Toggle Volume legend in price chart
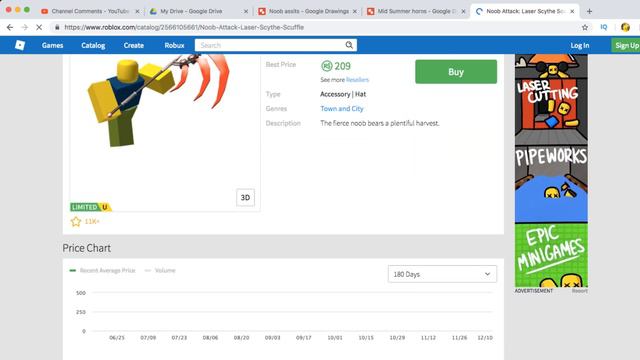 click(x=160, y=271)
